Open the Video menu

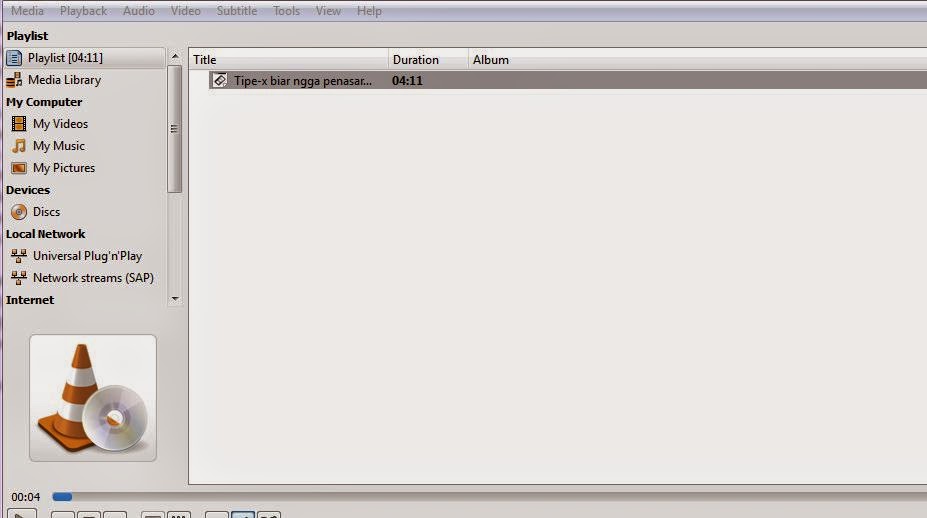(186, 11)
